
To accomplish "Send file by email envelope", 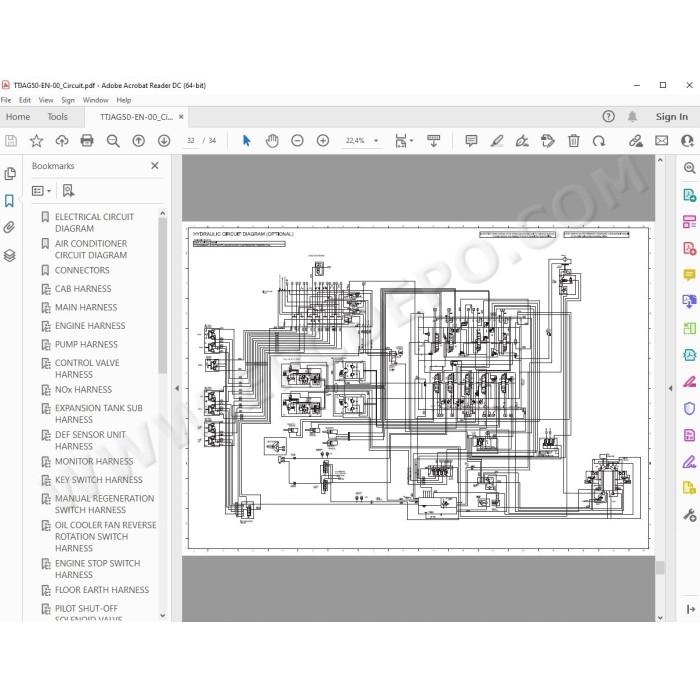I will click(662, 141).
